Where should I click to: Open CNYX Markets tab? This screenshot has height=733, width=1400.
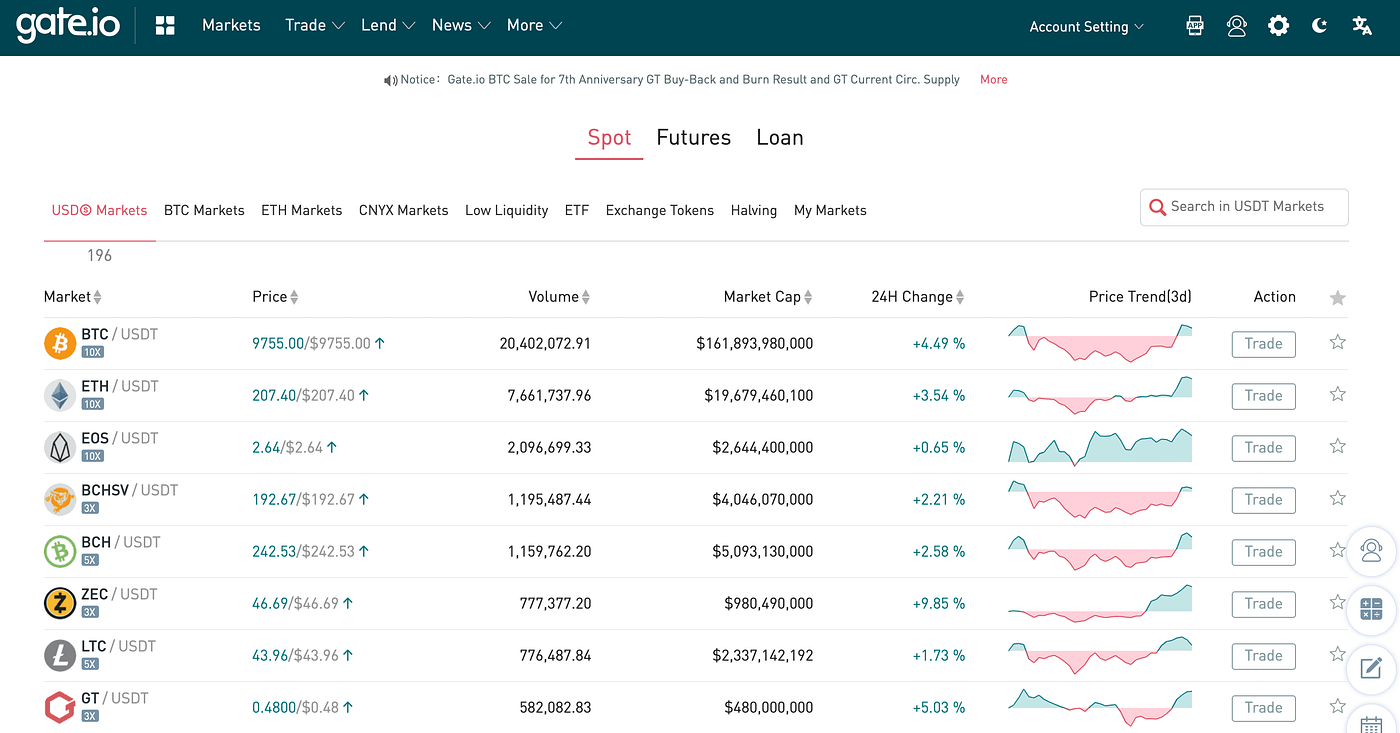coord(403,211)
